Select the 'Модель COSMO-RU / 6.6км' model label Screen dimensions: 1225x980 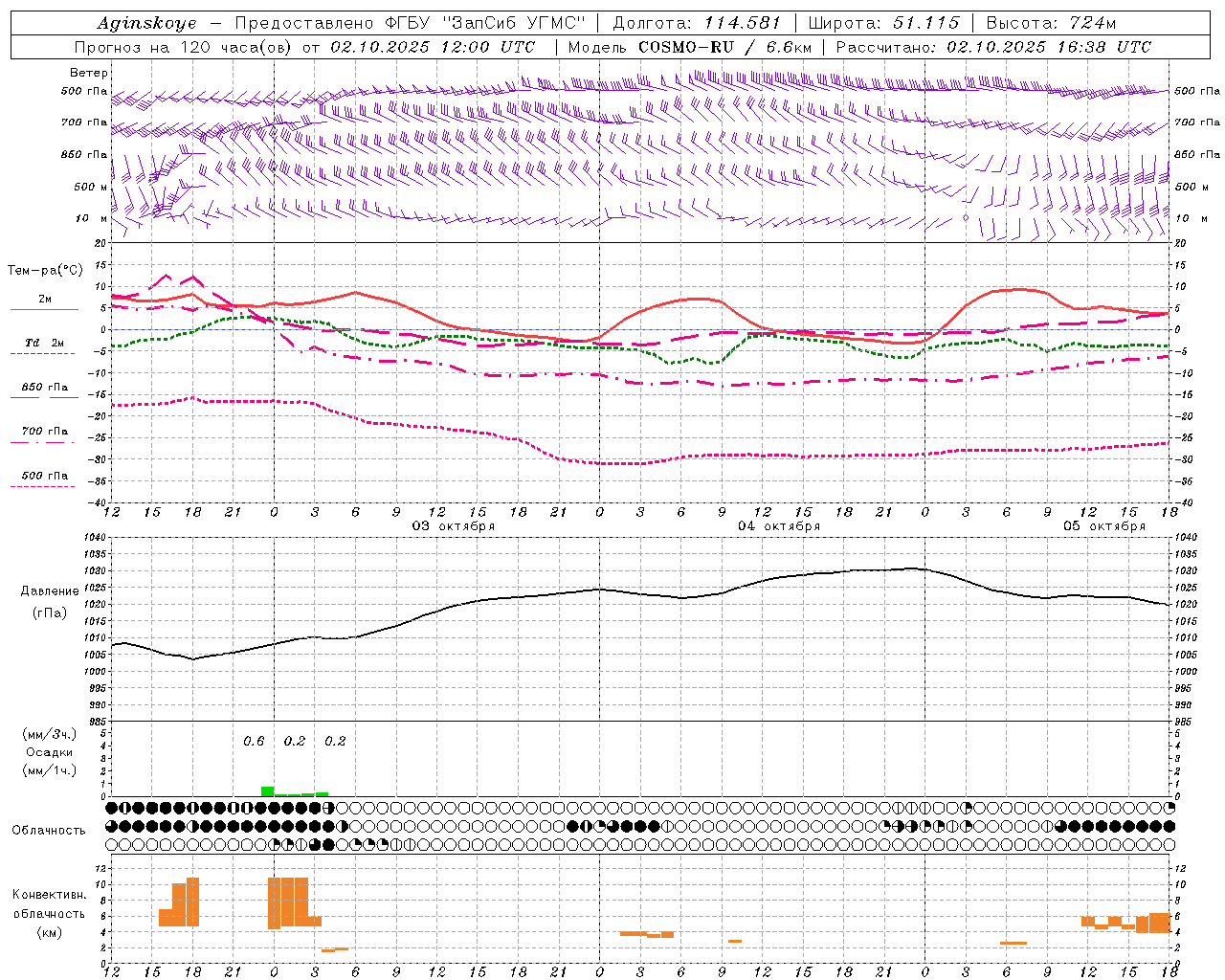[x=690, y=47]
